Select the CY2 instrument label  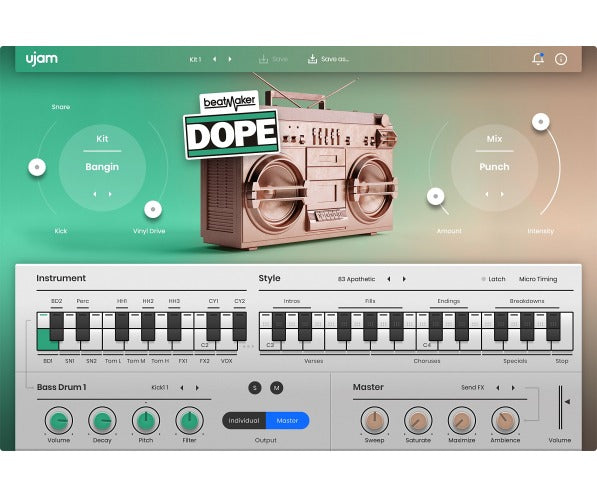[x=239, y=301]
